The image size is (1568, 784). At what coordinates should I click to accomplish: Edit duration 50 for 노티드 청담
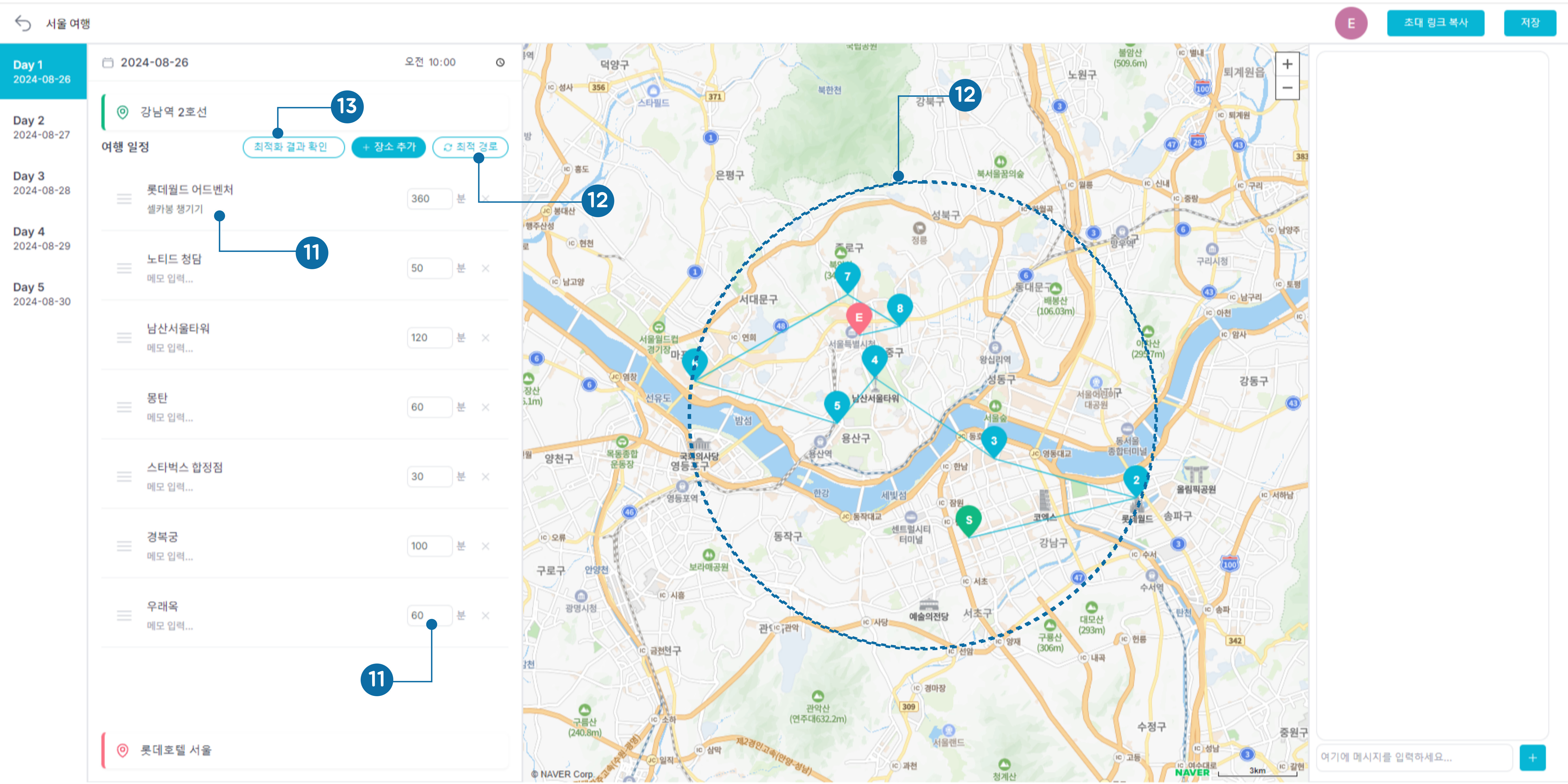(x=429, y=268)
